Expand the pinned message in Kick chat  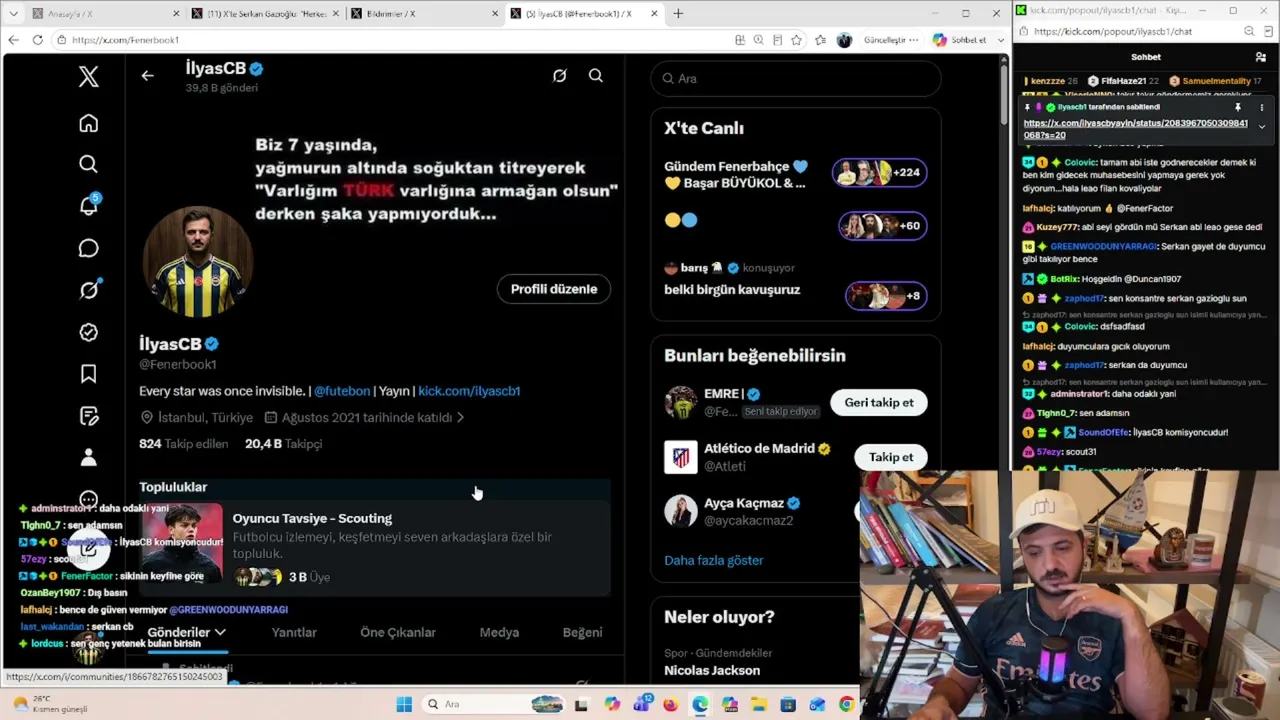pyautogui.click(x=1261, y=127)
